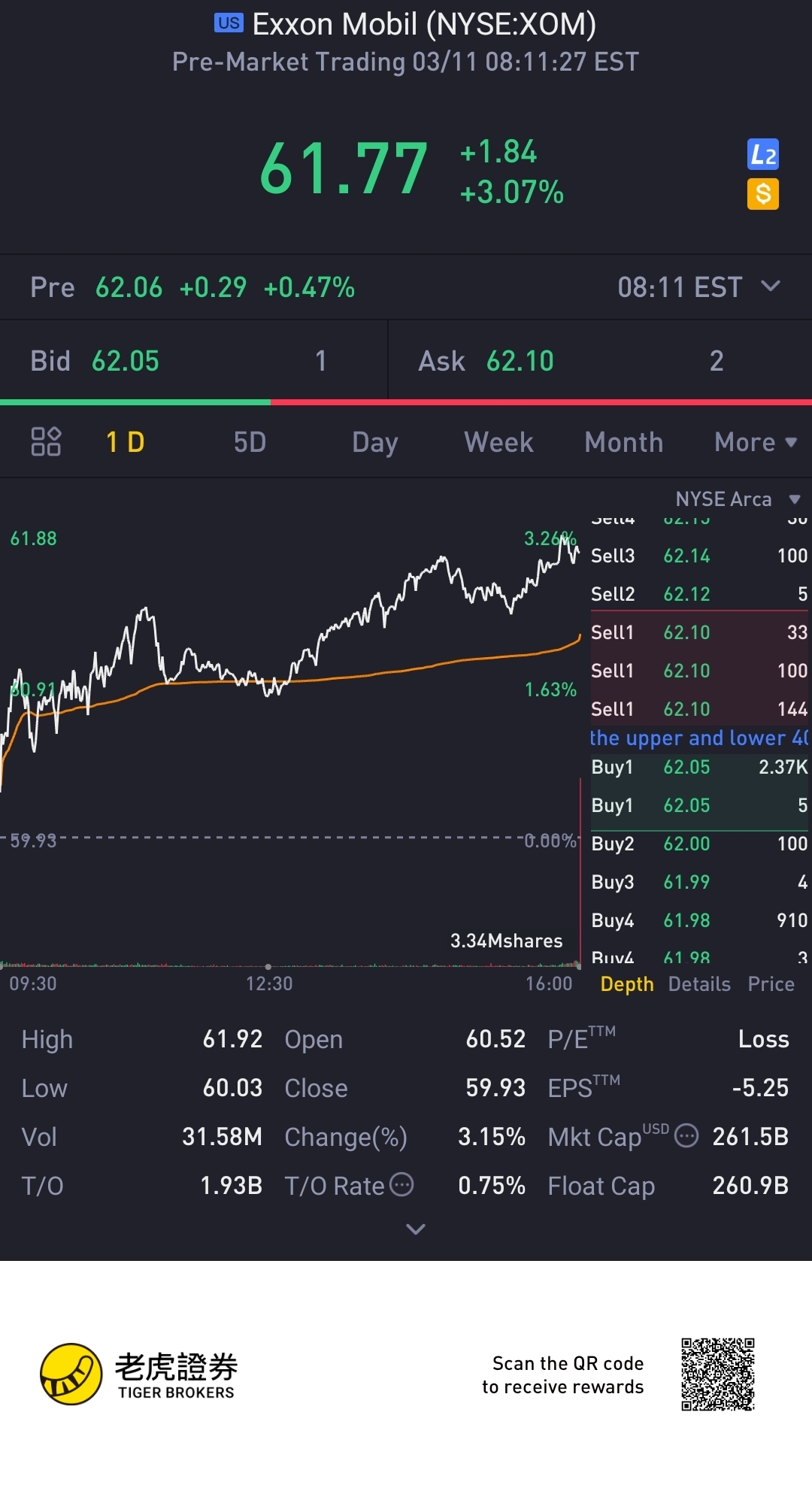Open the Mkt Cap info icon
Screen dimensions: 812x1488
686,1135
